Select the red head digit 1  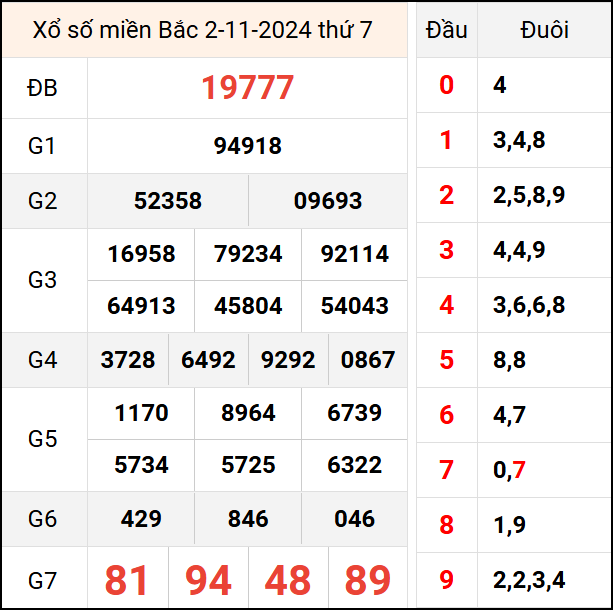pyautogui.click(x=446, y=140)
